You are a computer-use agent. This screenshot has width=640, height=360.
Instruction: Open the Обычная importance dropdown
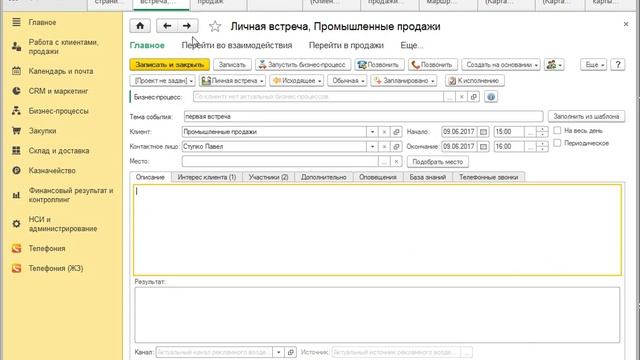click(347, 81)
